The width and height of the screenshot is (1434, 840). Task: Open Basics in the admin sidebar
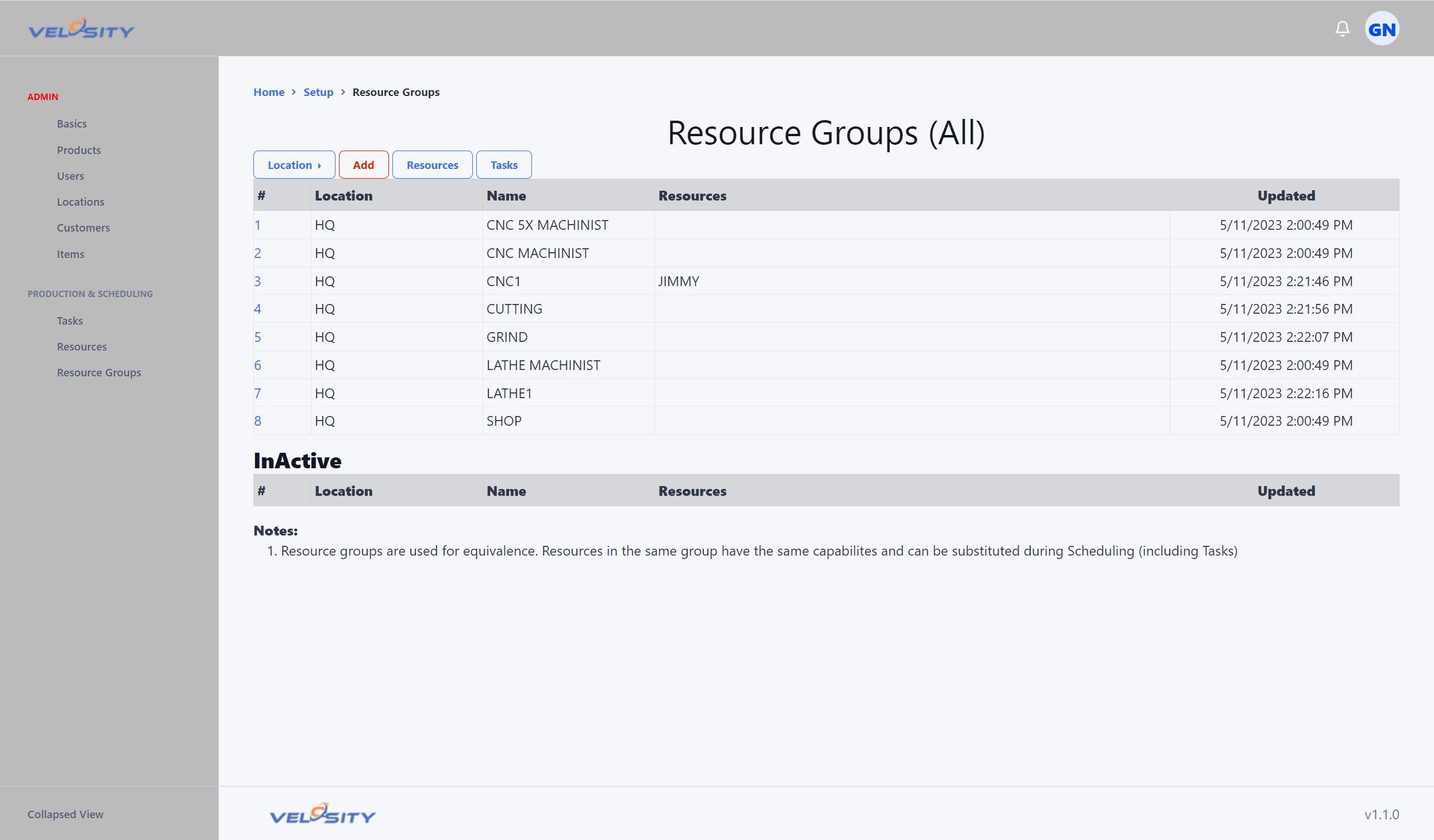tap(72, 124)
